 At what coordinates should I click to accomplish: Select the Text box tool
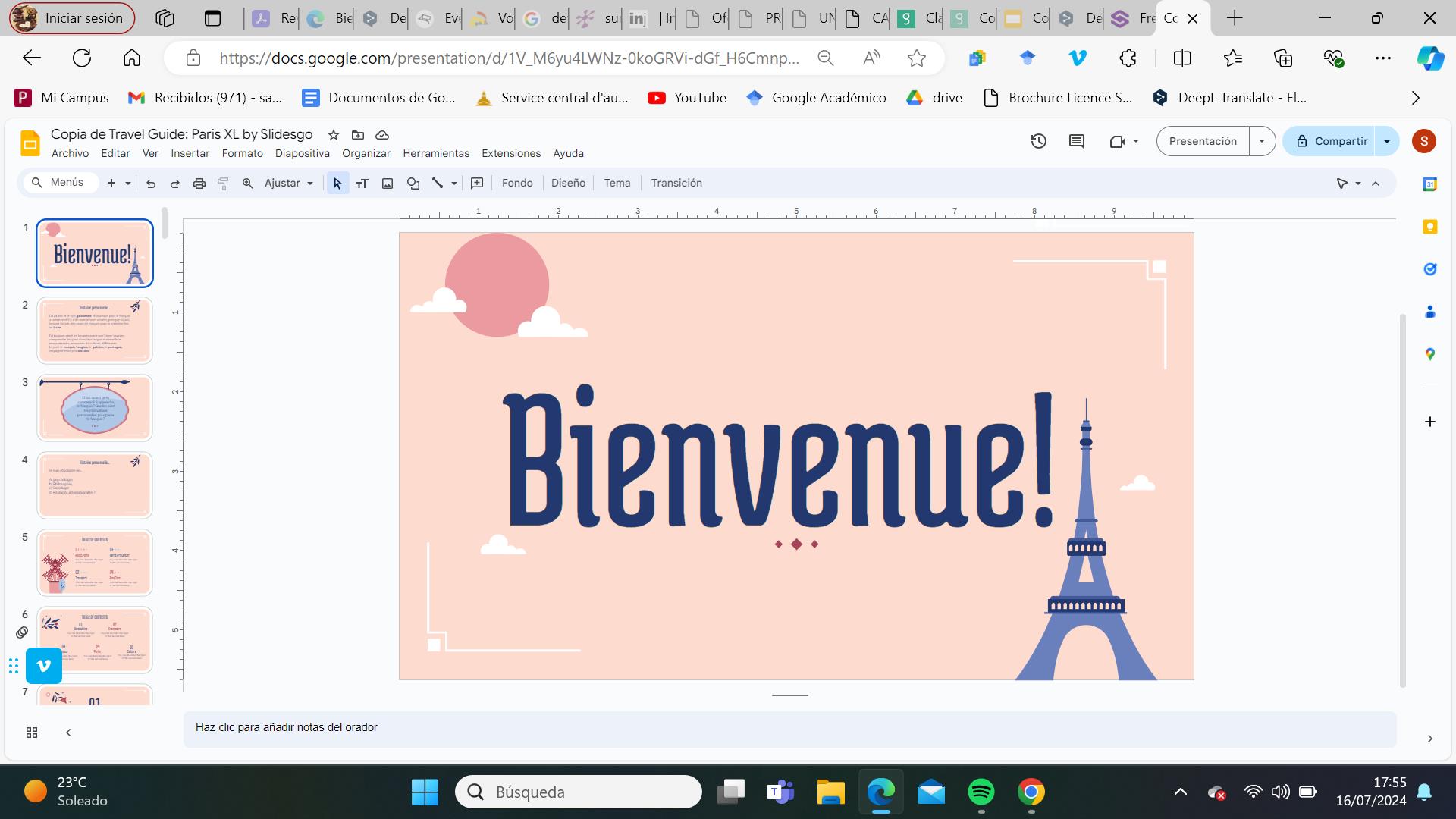(x=362, y=184)
